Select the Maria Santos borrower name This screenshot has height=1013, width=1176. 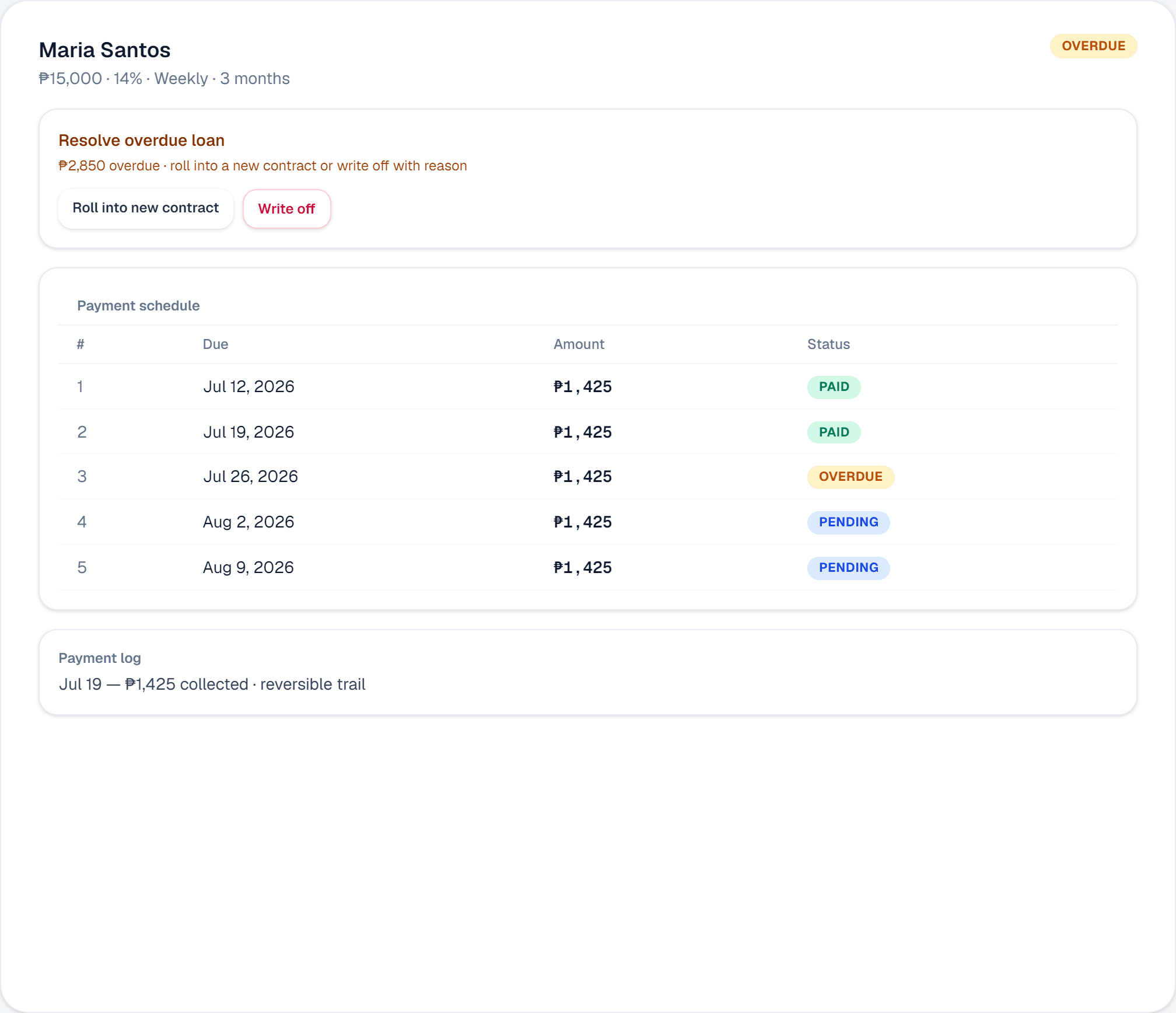coord(105,50)
